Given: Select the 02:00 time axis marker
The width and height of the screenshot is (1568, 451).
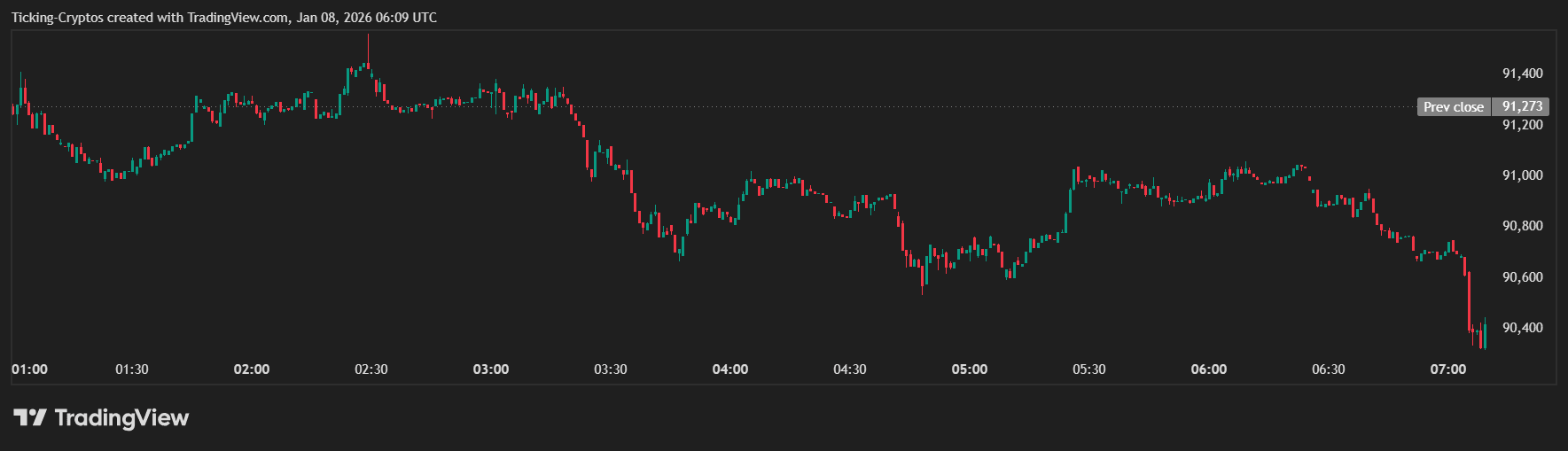Looking at the screenshot, I should 252,369.
